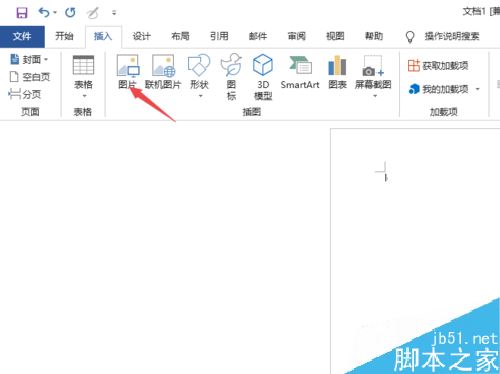Viewport: 500px width, 374px height.
Task: Click the SmartArt icon
Action: pos(300,65)
